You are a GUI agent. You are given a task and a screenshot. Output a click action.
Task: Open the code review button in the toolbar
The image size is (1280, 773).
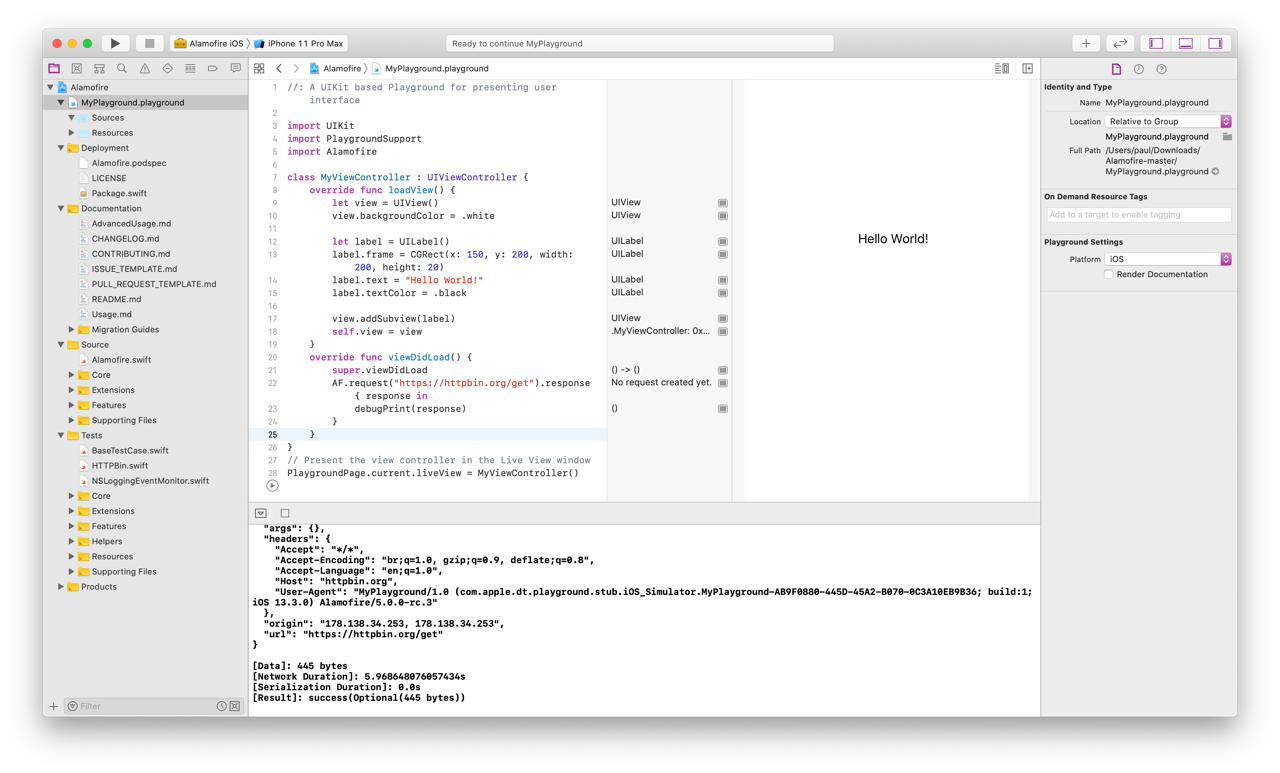point(1120,43)
